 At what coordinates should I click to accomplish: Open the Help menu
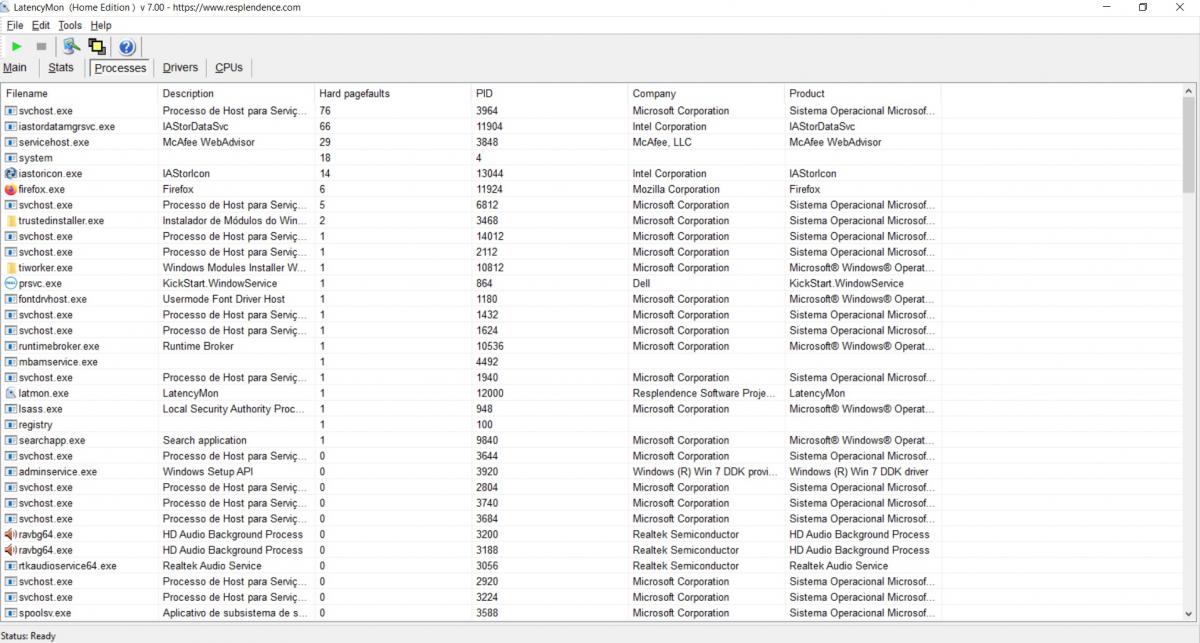[x=101, y=25]
